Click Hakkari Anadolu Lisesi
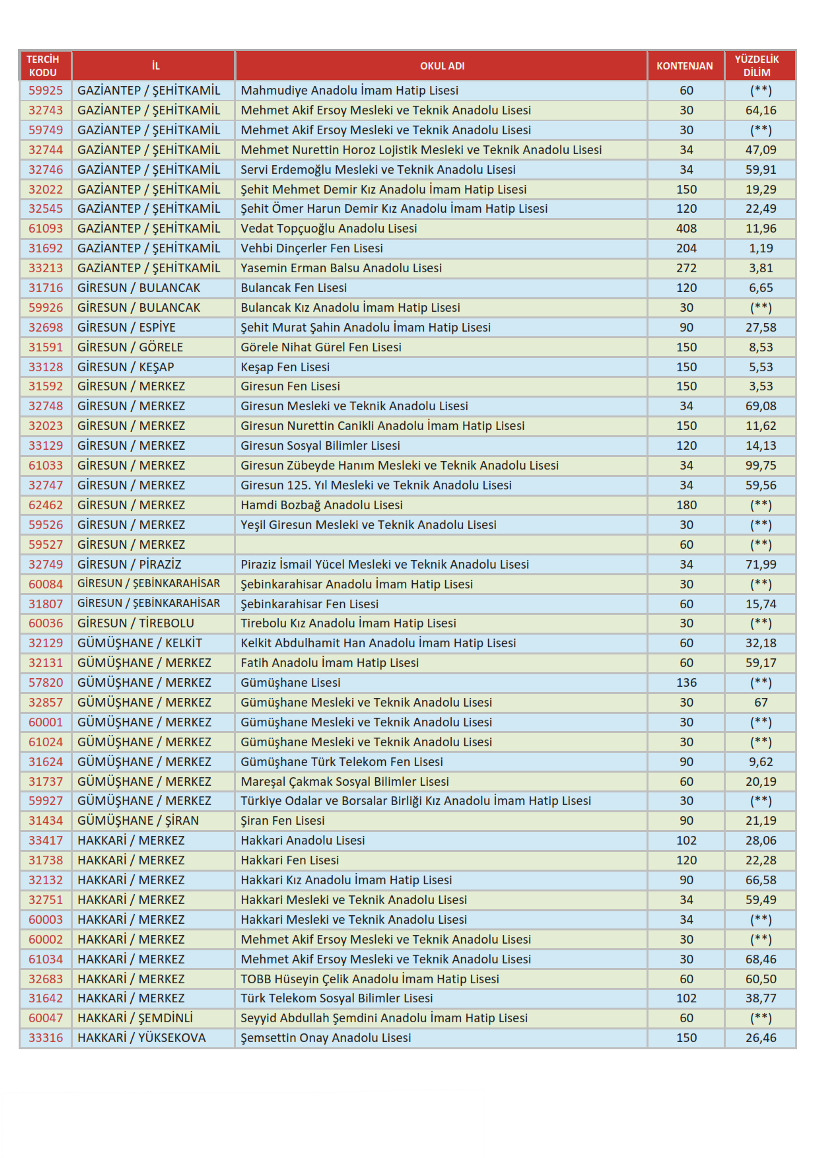This screenshot has width=818, height=1158. point(303,840)
